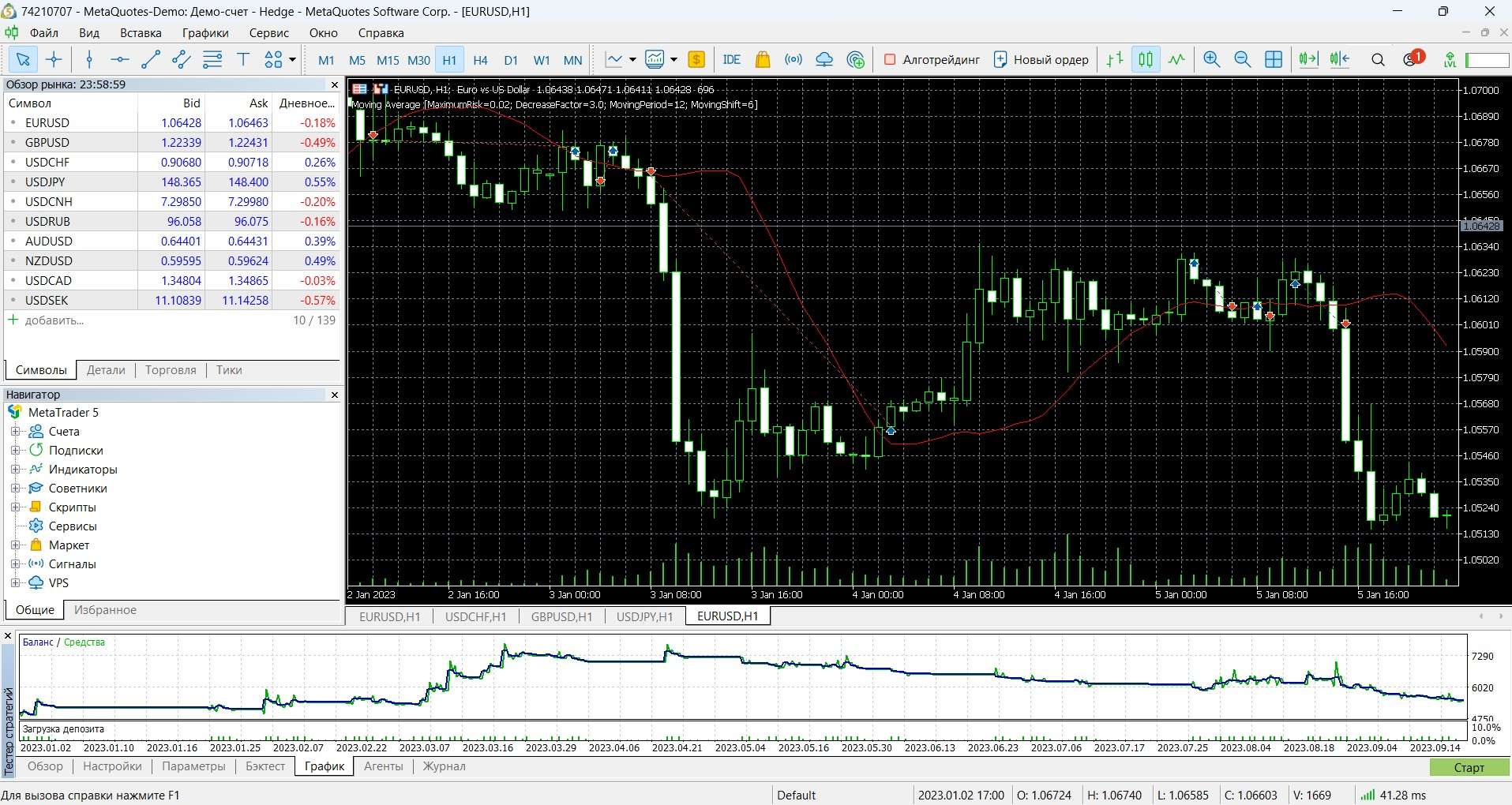Click the gold dollar Market Watch icon

(x=696, y=59)
